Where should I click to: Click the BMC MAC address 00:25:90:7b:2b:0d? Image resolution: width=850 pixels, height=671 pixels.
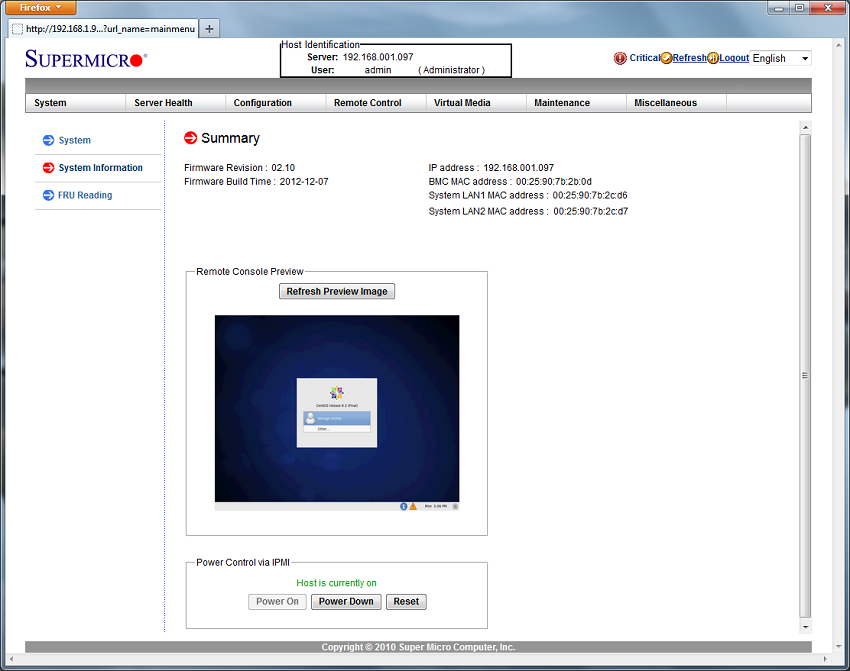coord(553,182)
